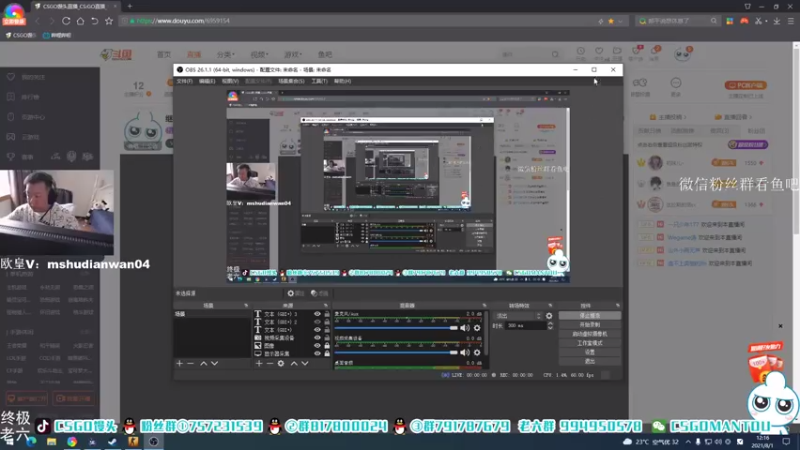The height and width of the screenshot is (450, 800).
Task: Go to browser home page
Action: tap(81, 21)
